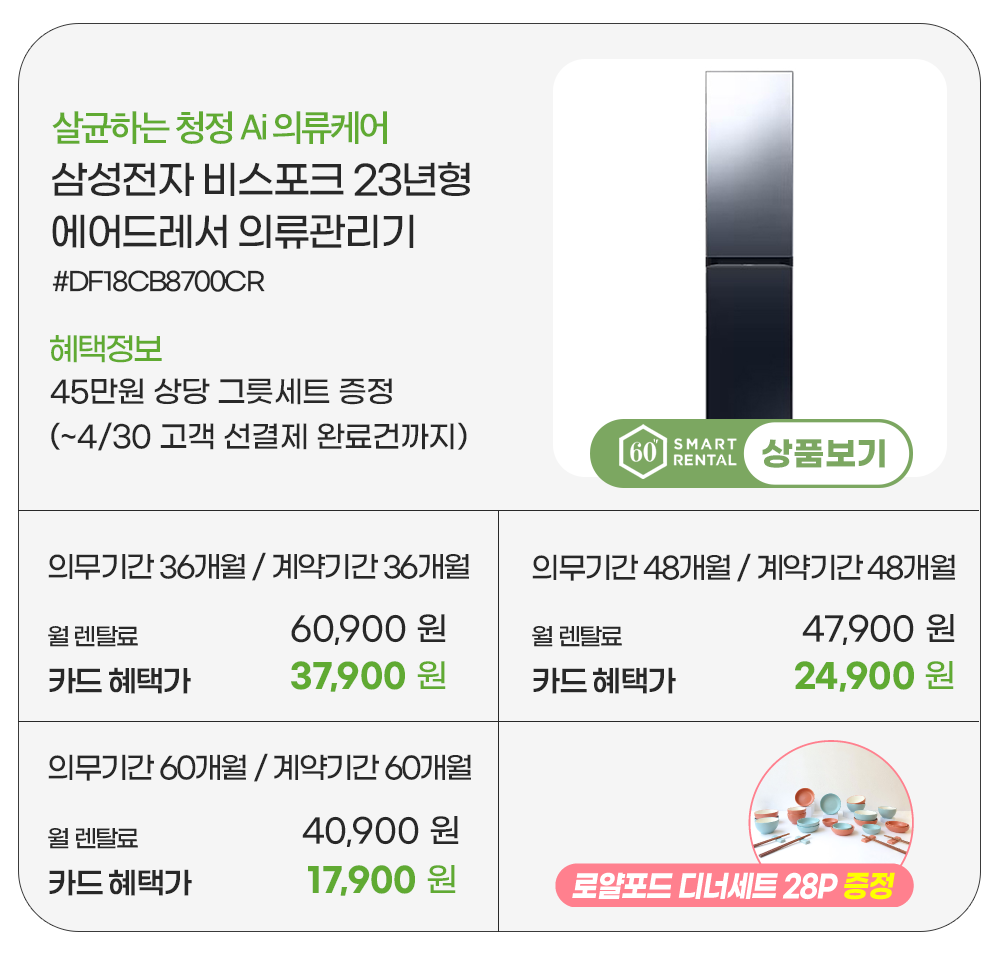The height and width of the screenshot is (960, 1000).
Task: Click the 삼성전자 비스포크 23년형 product title
Action: point(260,182)
